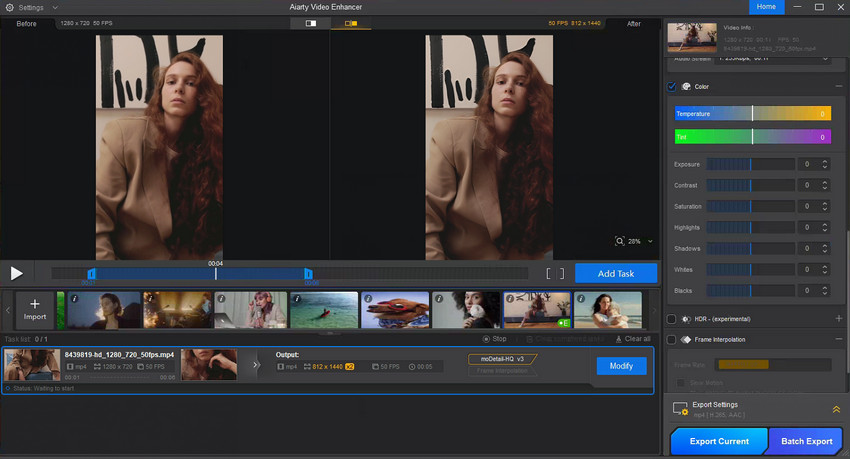The height and width of the screenshot is (459, 850).
Task: Select the warm concert lights thumbnail
Action: coord(177,310)
